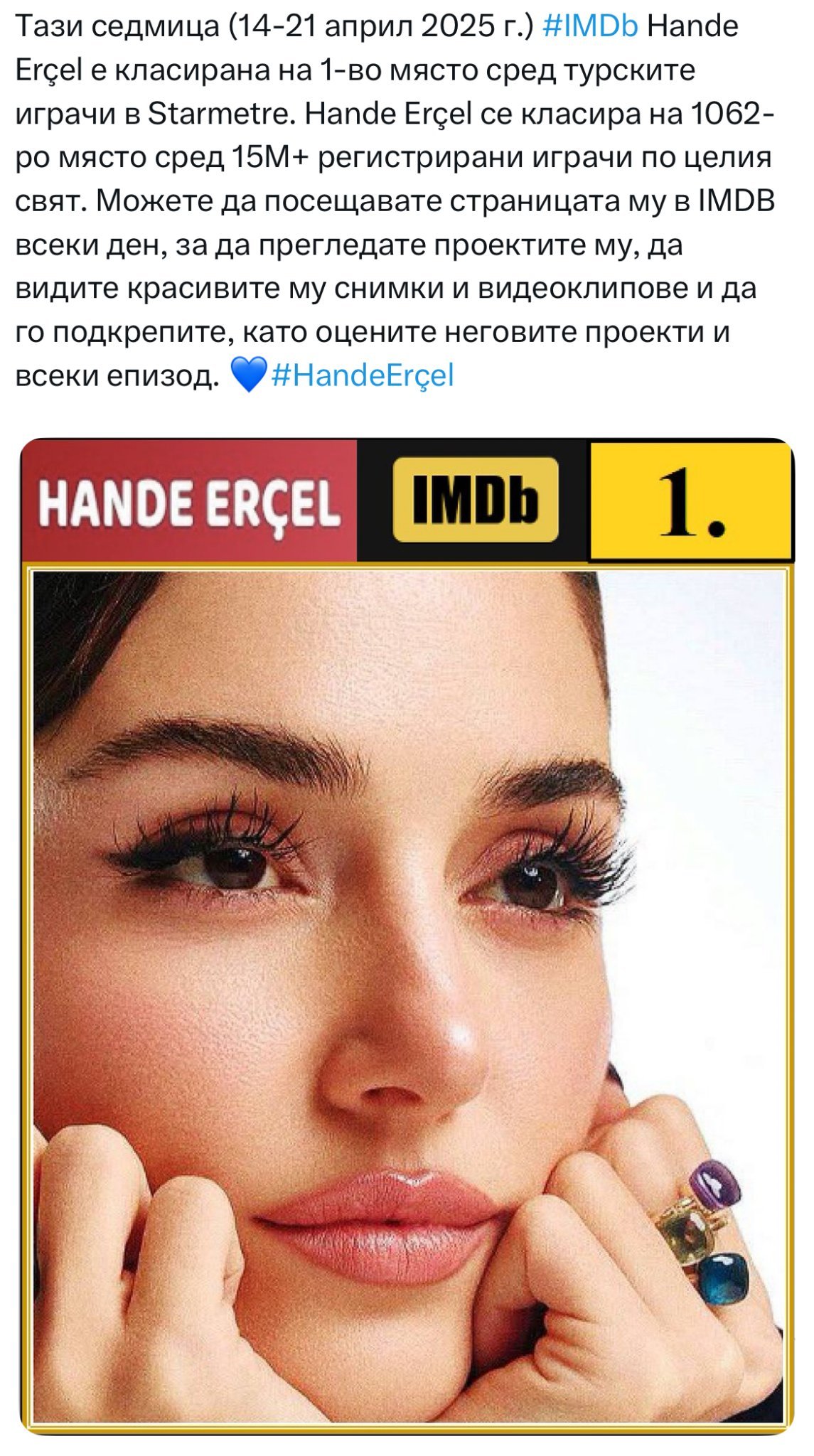Open the #HandeErçel hashtag link

coord(363,375)
